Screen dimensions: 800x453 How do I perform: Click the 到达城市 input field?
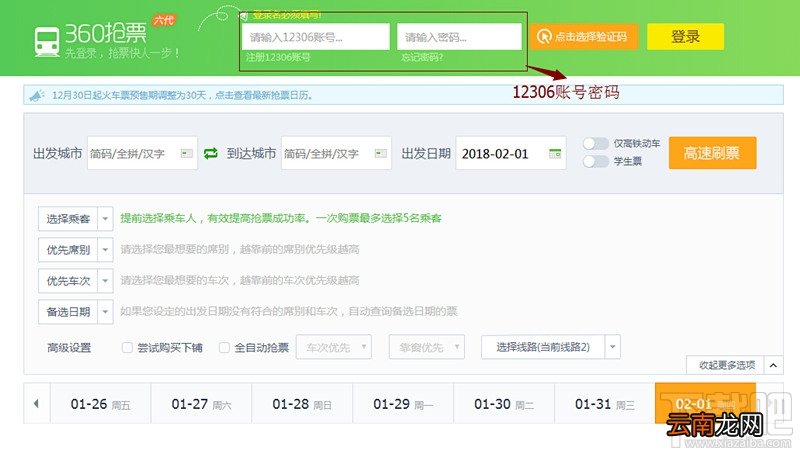336,153
